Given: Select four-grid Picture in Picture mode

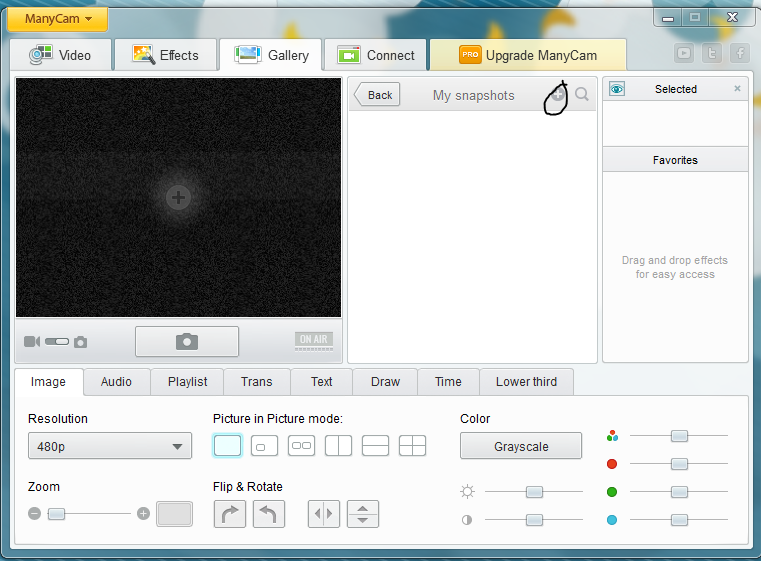Looking at the screenshot, I should coord(412,446).
